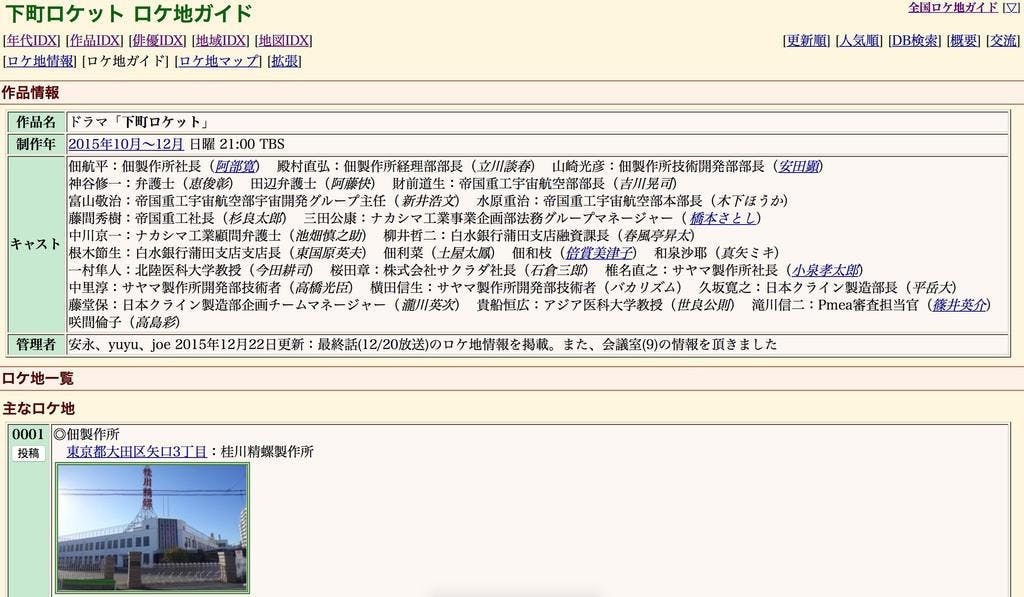The height and width of the screenshot is (597, 1024).
Task: Click the entry number 0001
Action: 28,434
